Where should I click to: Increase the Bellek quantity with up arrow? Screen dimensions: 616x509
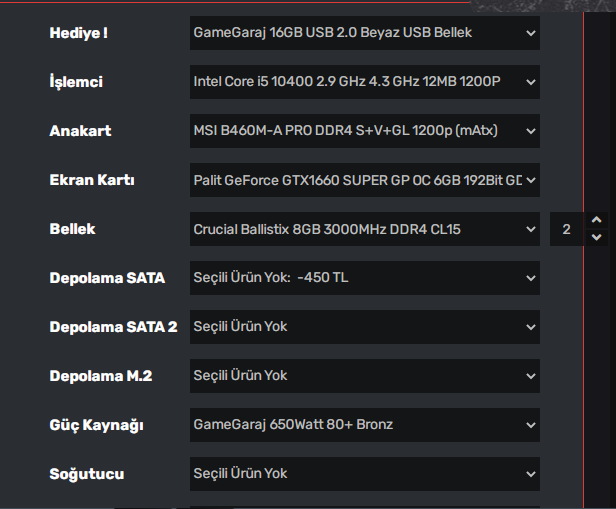[597, 221]
